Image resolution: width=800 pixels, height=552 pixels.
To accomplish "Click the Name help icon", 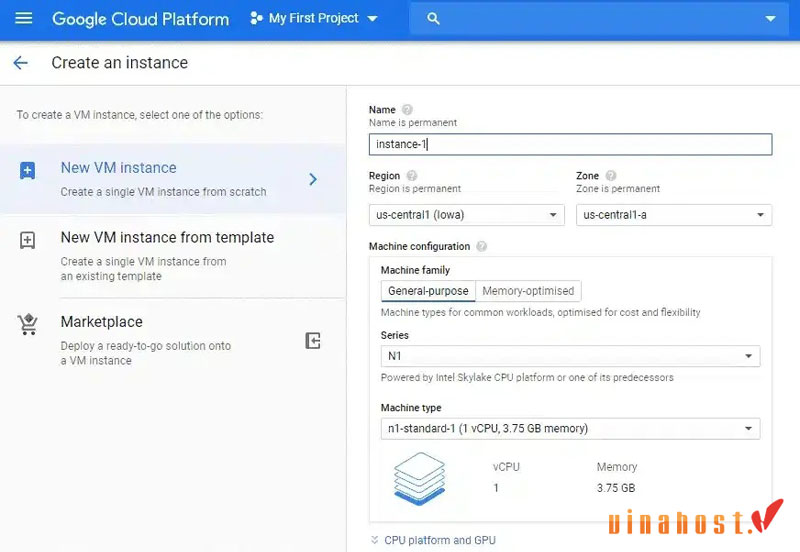I will (x=407, y=110).
